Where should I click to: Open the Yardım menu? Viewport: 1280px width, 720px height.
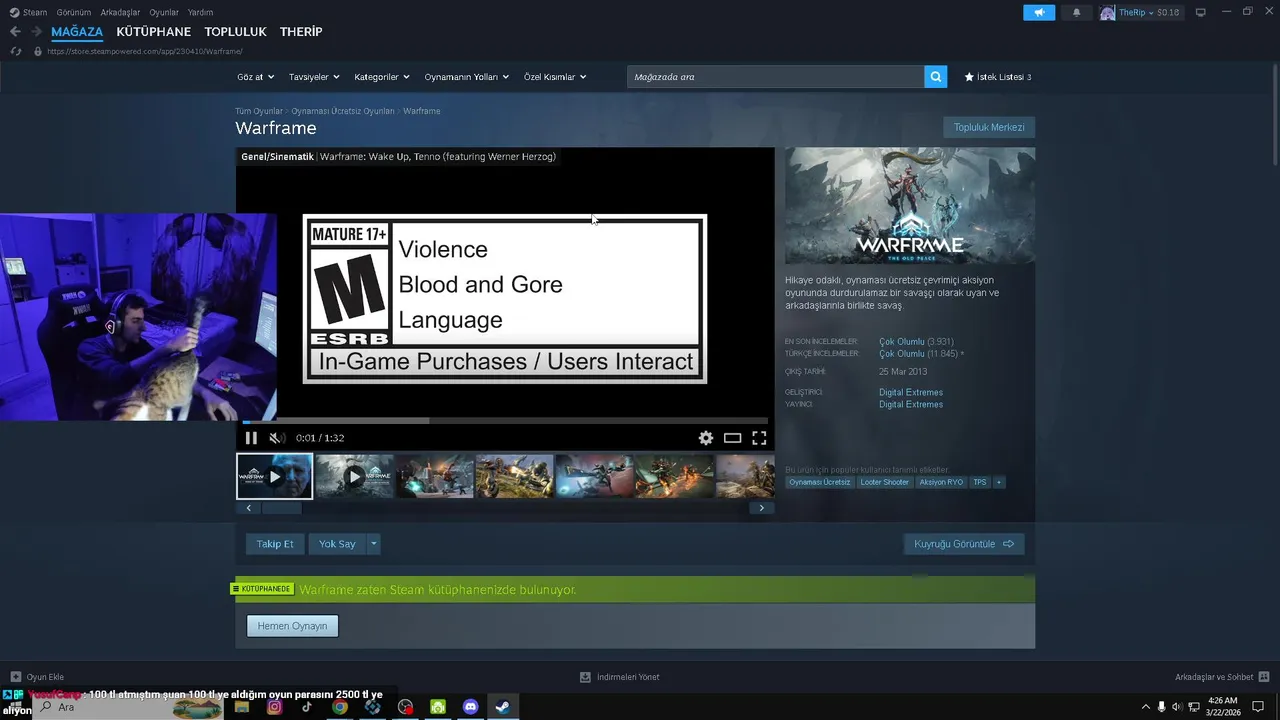pos(200,12)
